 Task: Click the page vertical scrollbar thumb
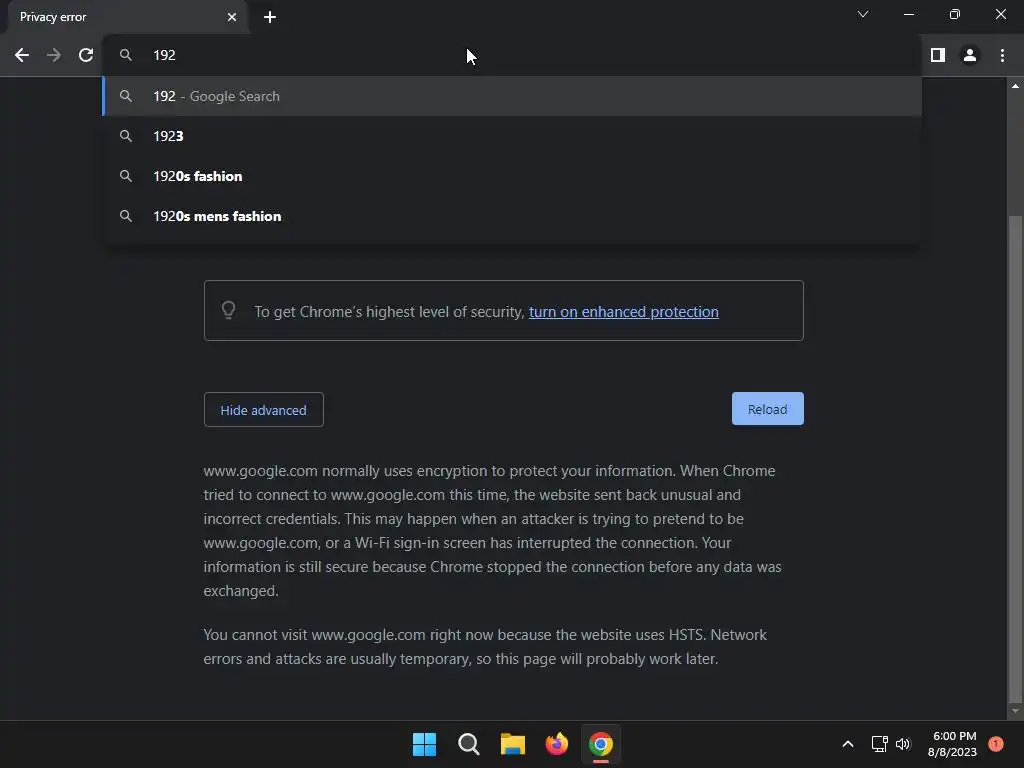(1015, 457)
